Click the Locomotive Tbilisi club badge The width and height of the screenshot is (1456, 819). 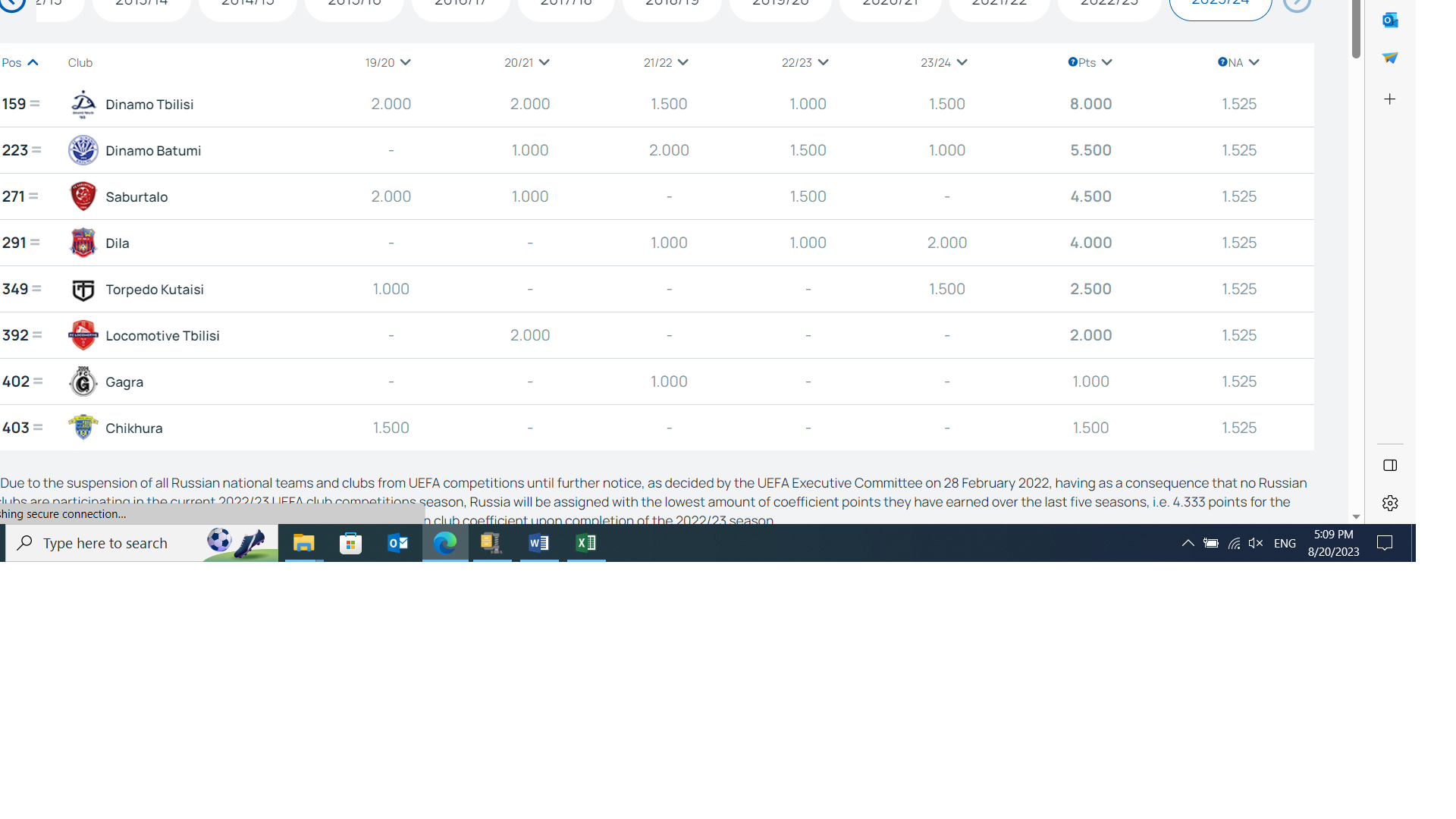click(83, 335)
